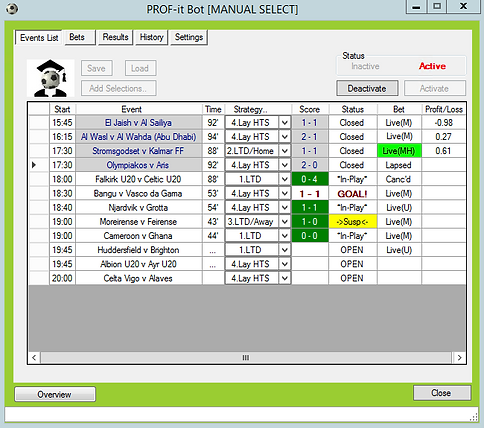Screen dimensions: 484x428
Task: Open the Overview panel
Action: (55, 394)
